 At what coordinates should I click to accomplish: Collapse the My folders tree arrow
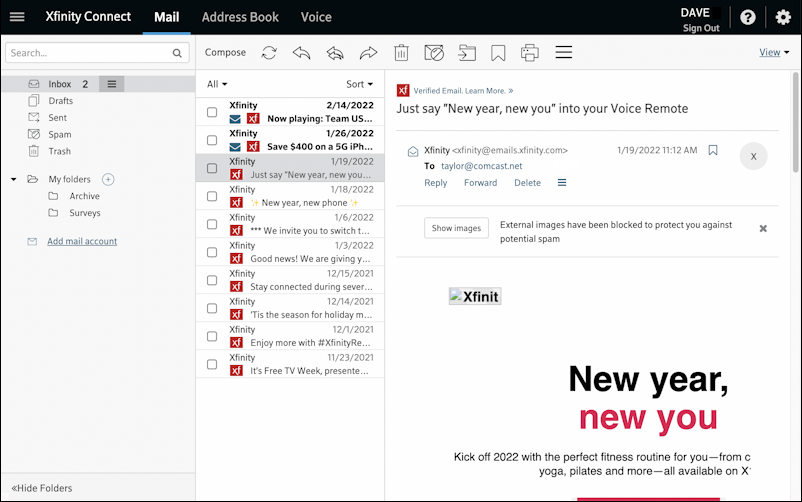coord(14,179)
